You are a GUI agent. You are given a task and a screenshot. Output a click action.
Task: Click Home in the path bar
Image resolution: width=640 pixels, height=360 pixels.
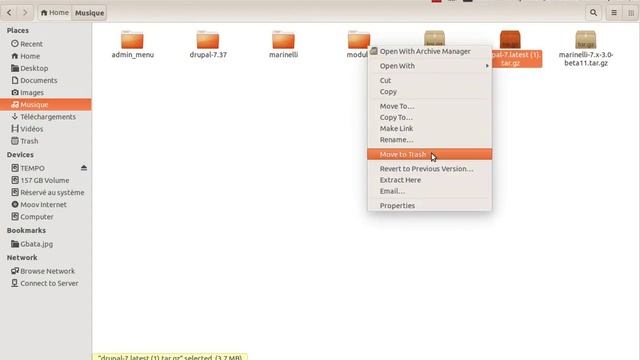click(55, 13)
